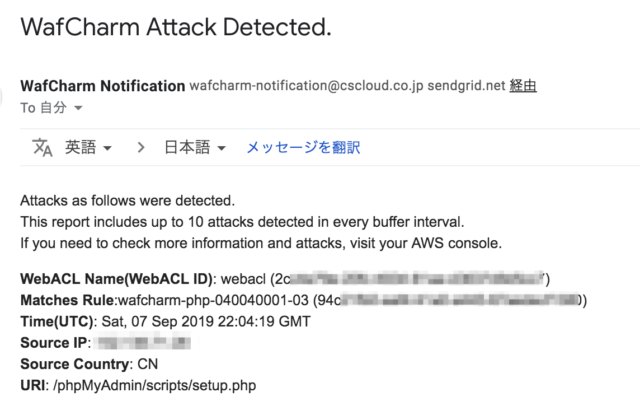Click the arrow beside 英語

point(107,148)
